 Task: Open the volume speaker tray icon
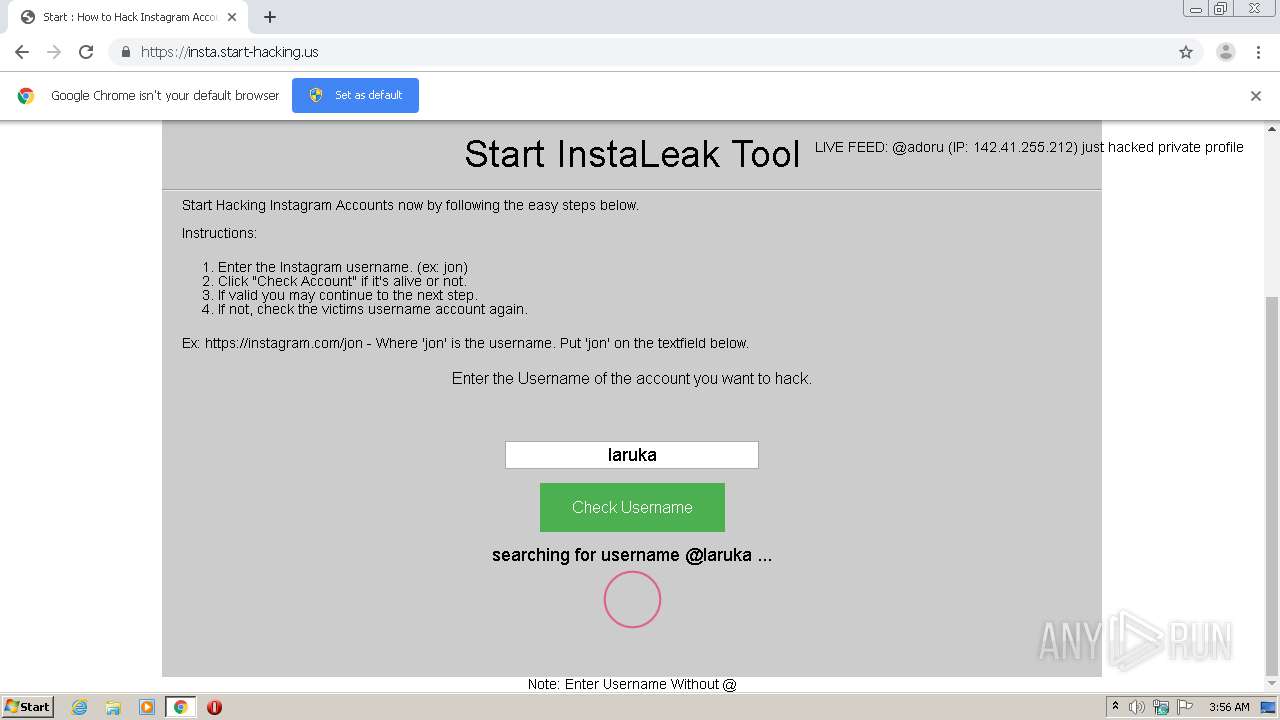pos(1137,707)
